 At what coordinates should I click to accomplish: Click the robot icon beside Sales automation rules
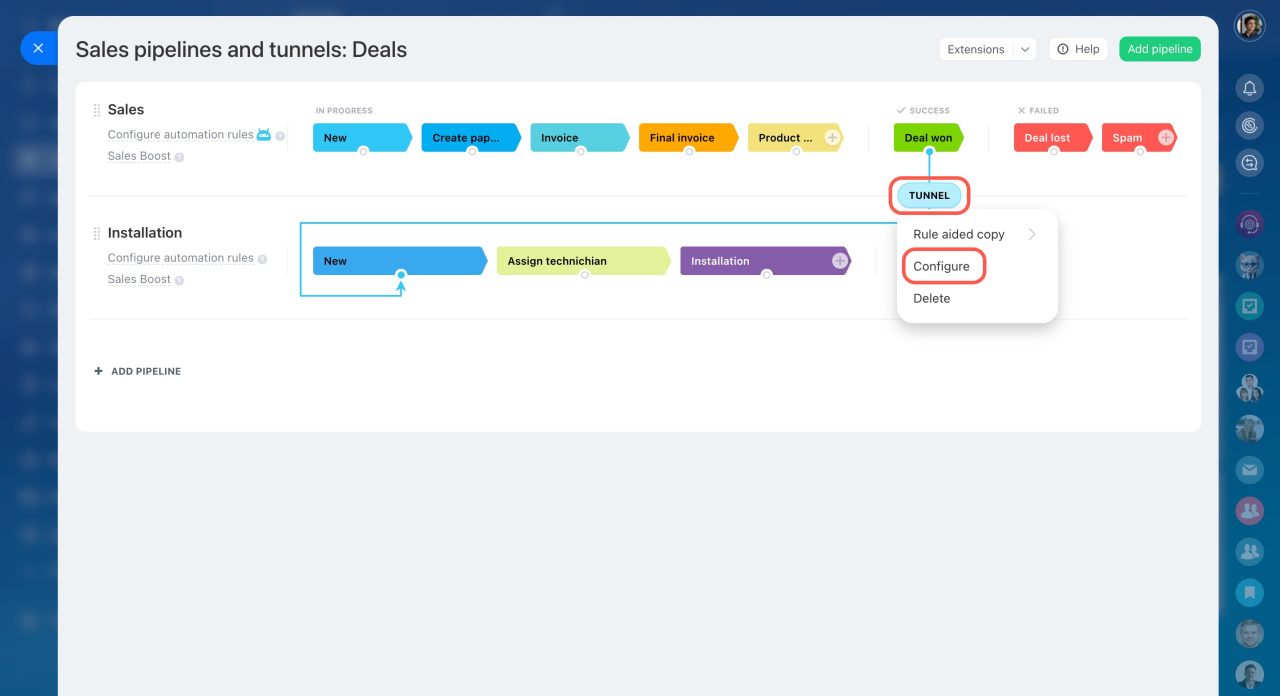point(264,134)
